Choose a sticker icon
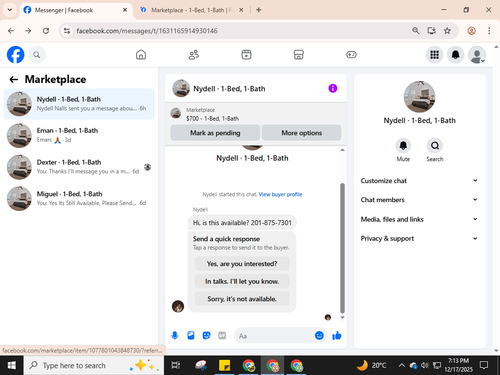This screenshot has width=500, height=375. (207, 335)
